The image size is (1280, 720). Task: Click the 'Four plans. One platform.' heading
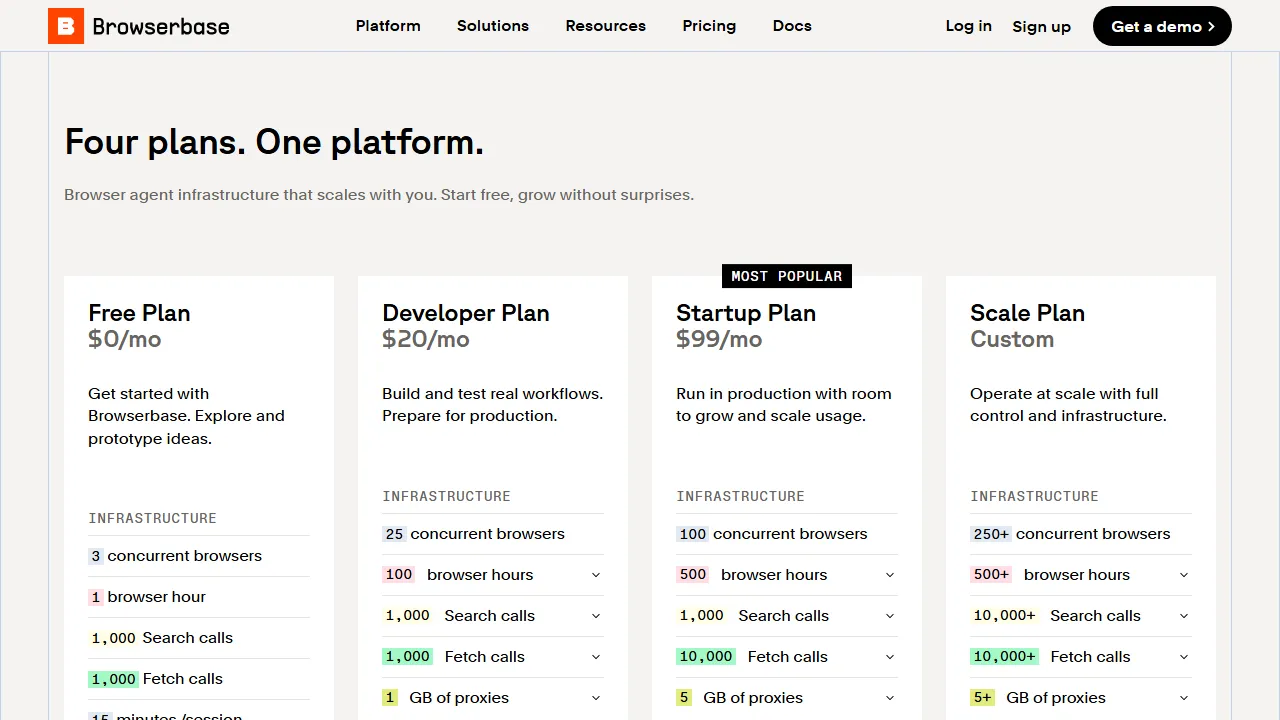coord(274,142)
